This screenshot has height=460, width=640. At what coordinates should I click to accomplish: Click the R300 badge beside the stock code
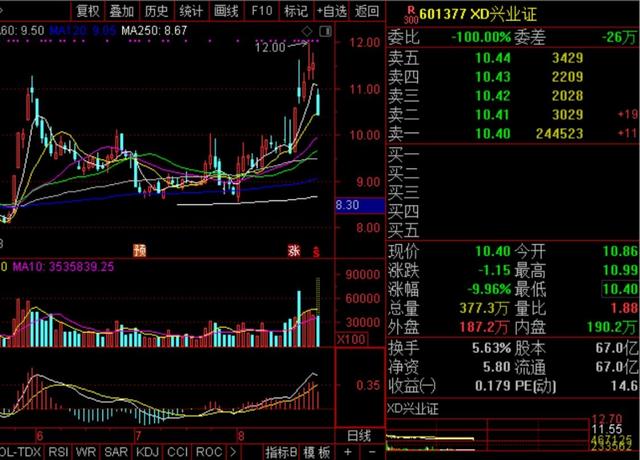(x=411, y=15)
